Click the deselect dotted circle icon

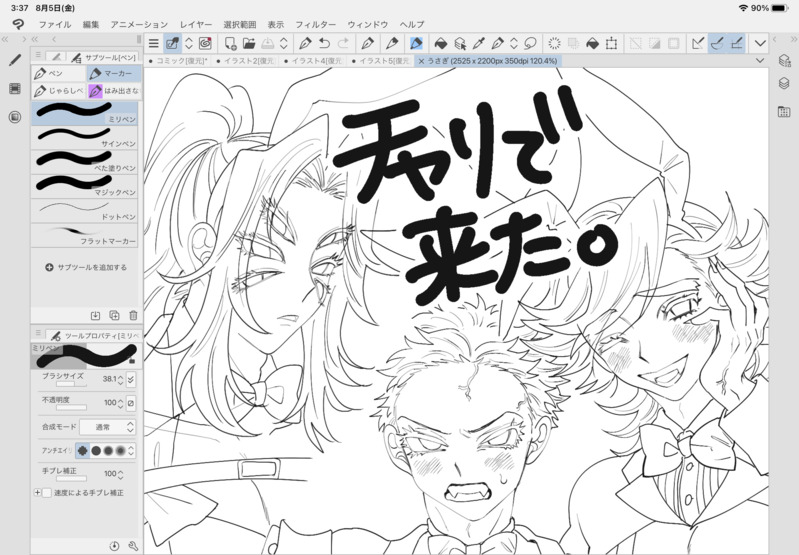pyautogui.click(x=554, y=44)
